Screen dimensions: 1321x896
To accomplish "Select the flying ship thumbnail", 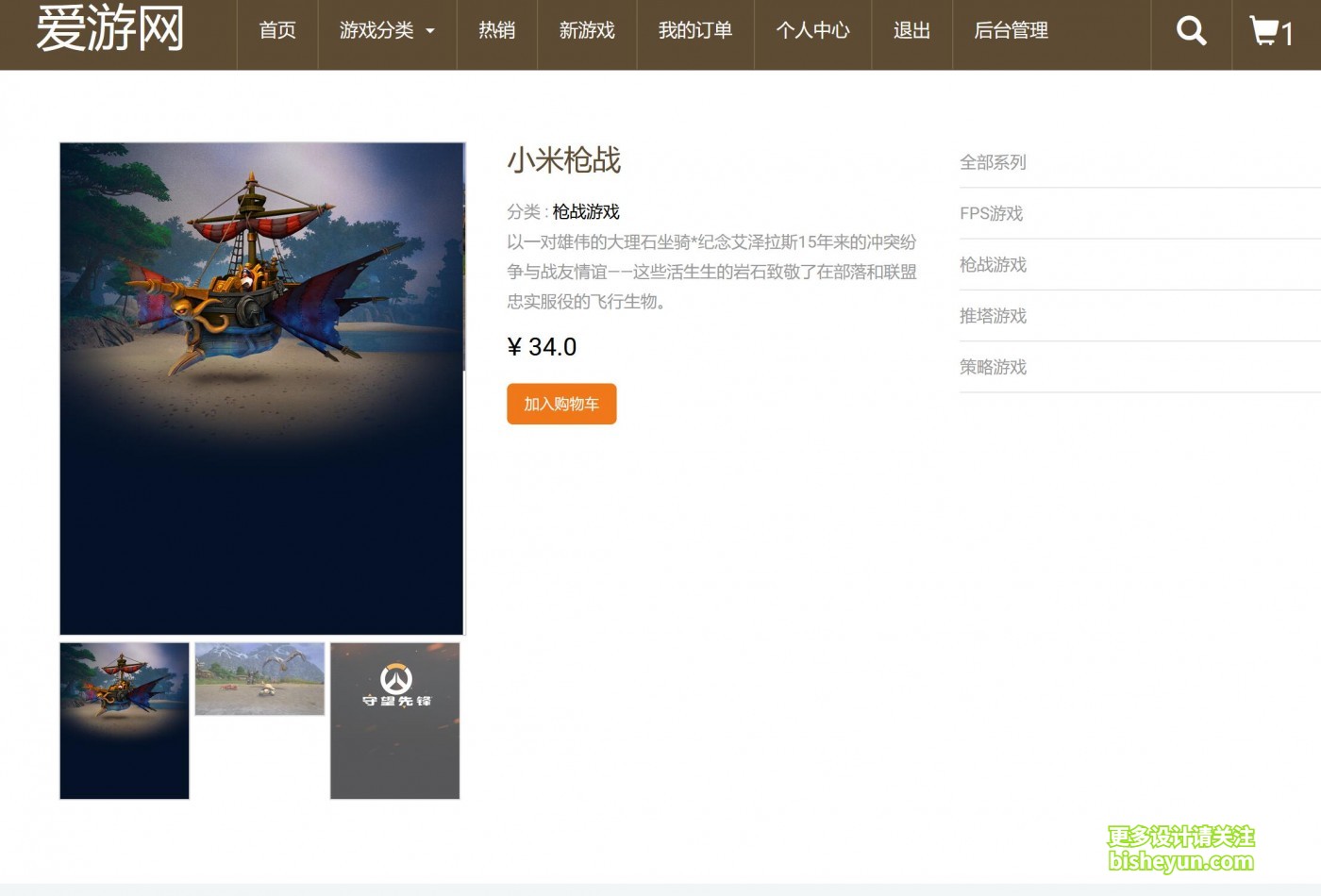I will [x=125, y=721].
